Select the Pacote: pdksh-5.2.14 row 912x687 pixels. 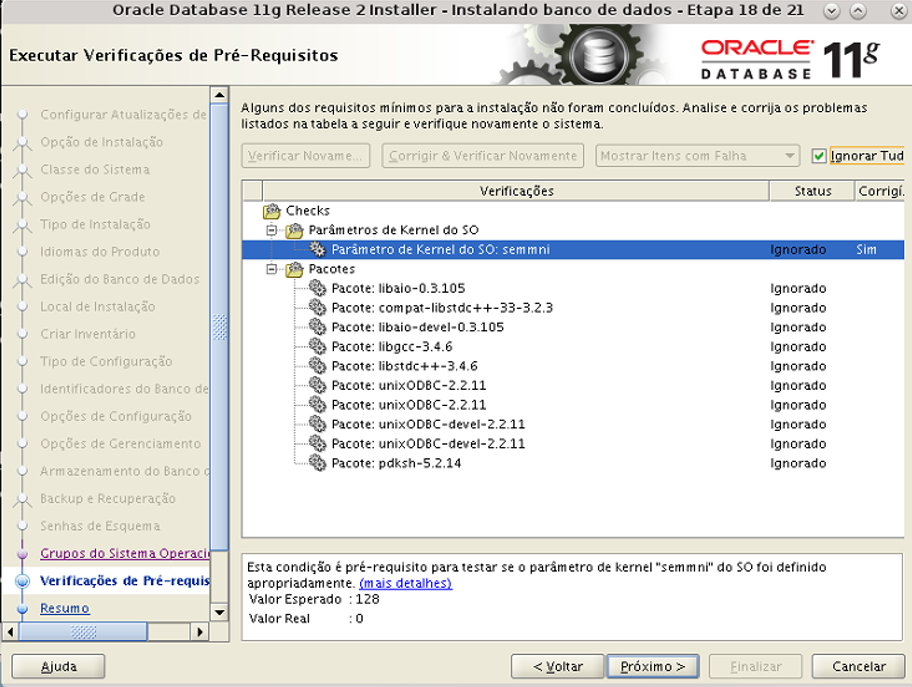click(573, 463)
